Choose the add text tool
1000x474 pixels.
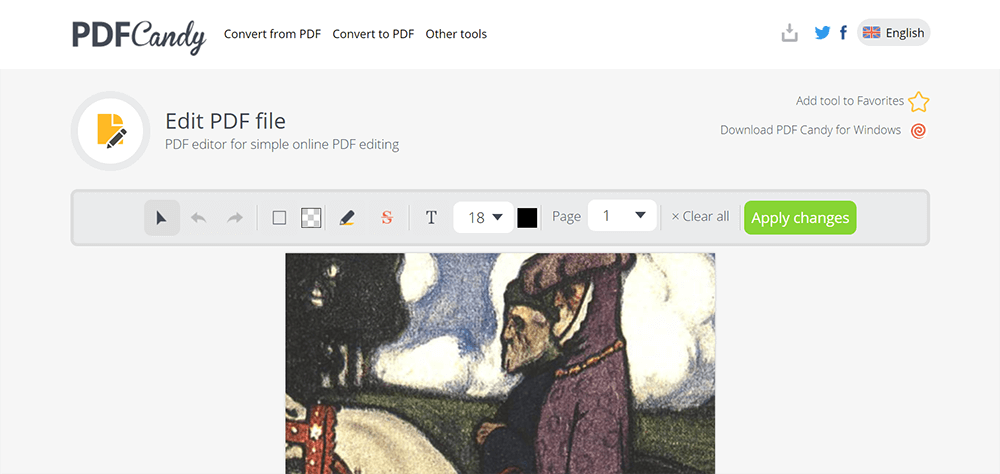coord(431,218)
